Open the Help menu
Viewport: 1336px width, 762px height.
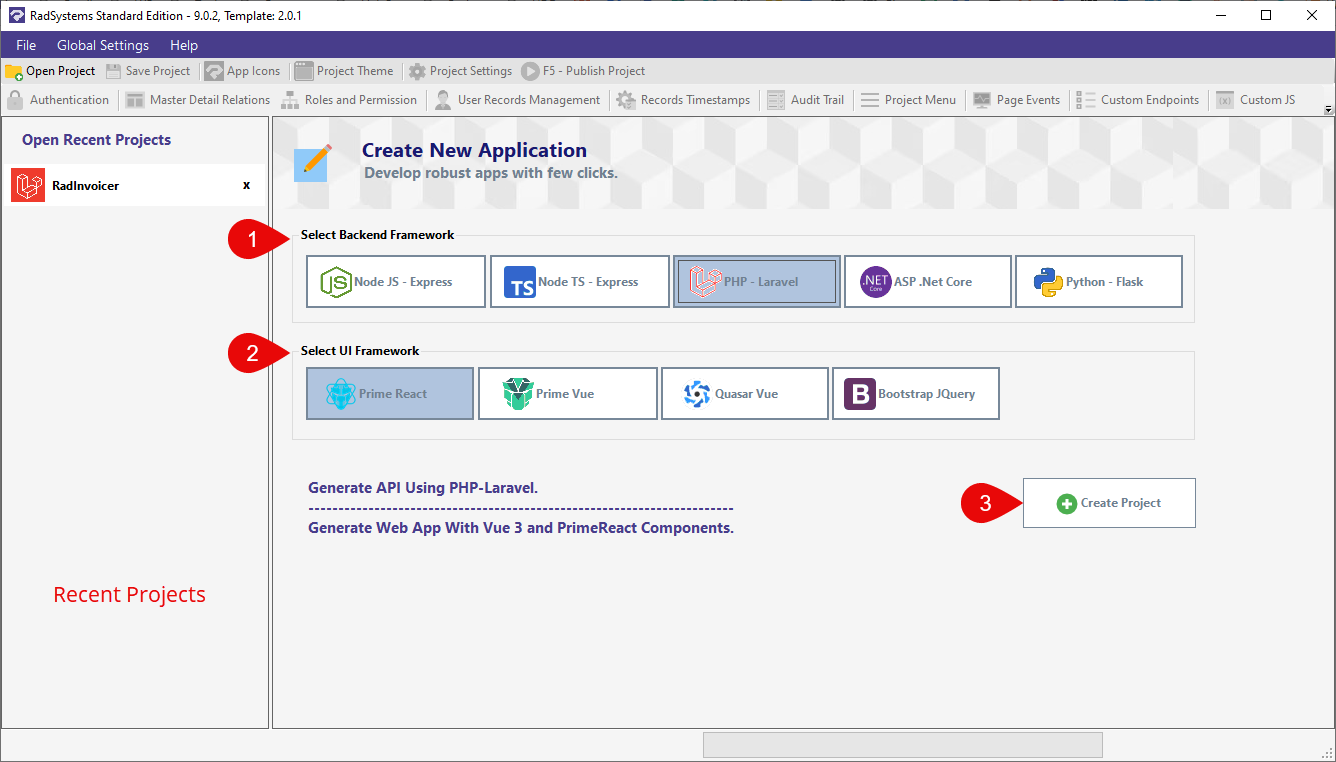[184, 45]
